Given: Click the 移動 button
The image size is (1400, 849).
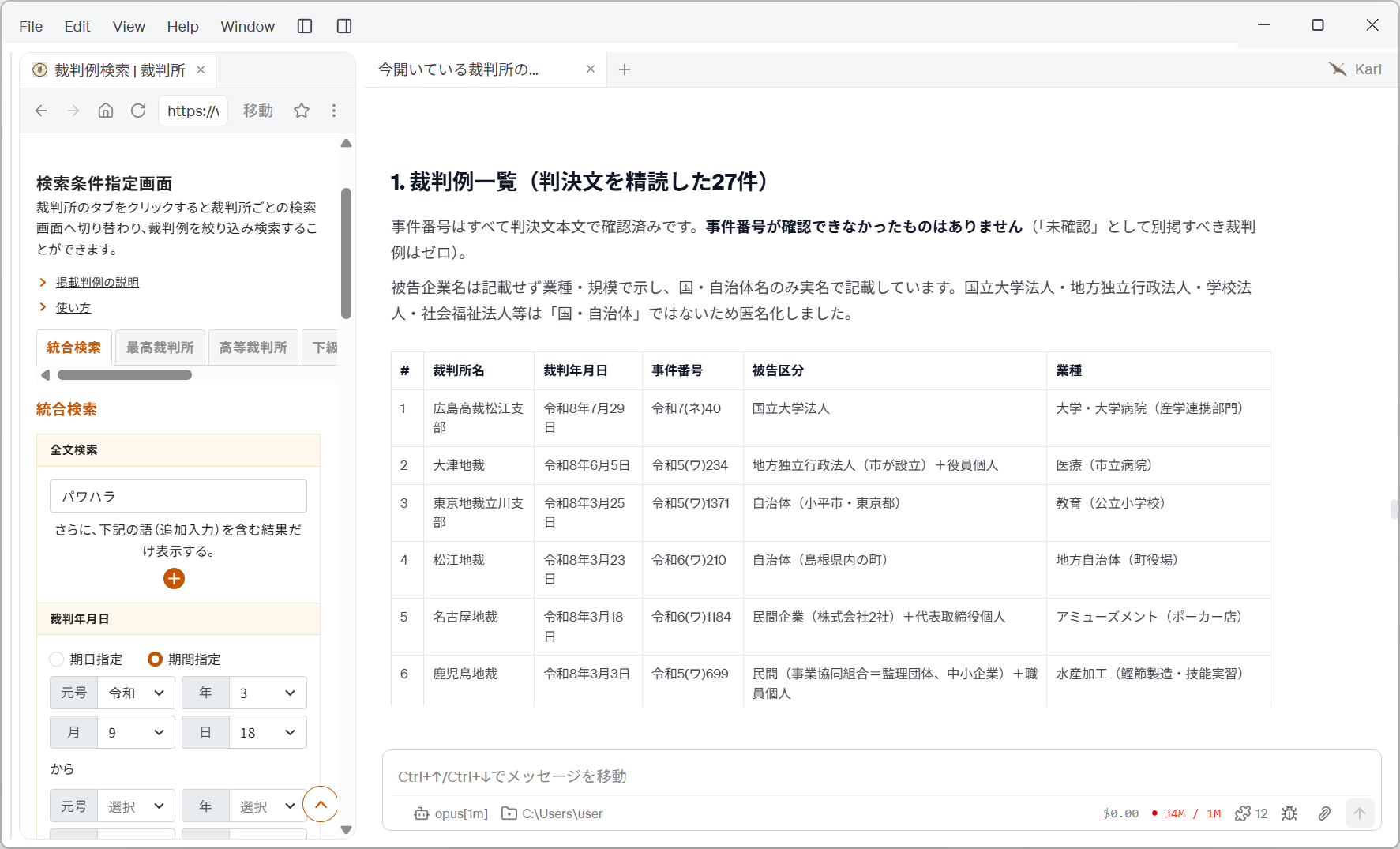Looking at the screenshot, I should (x=258, y=111).
